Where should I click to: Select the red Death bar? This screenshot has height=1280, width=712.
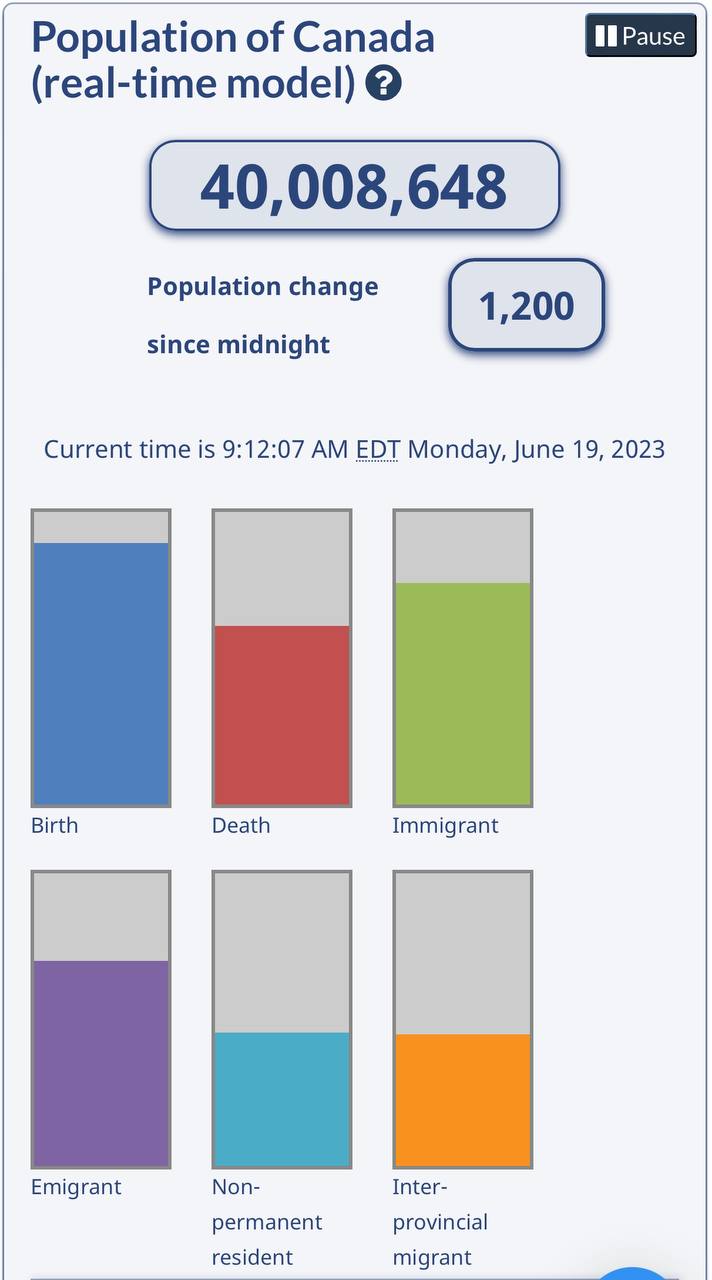pyautogui.click(x=281, y=714)
